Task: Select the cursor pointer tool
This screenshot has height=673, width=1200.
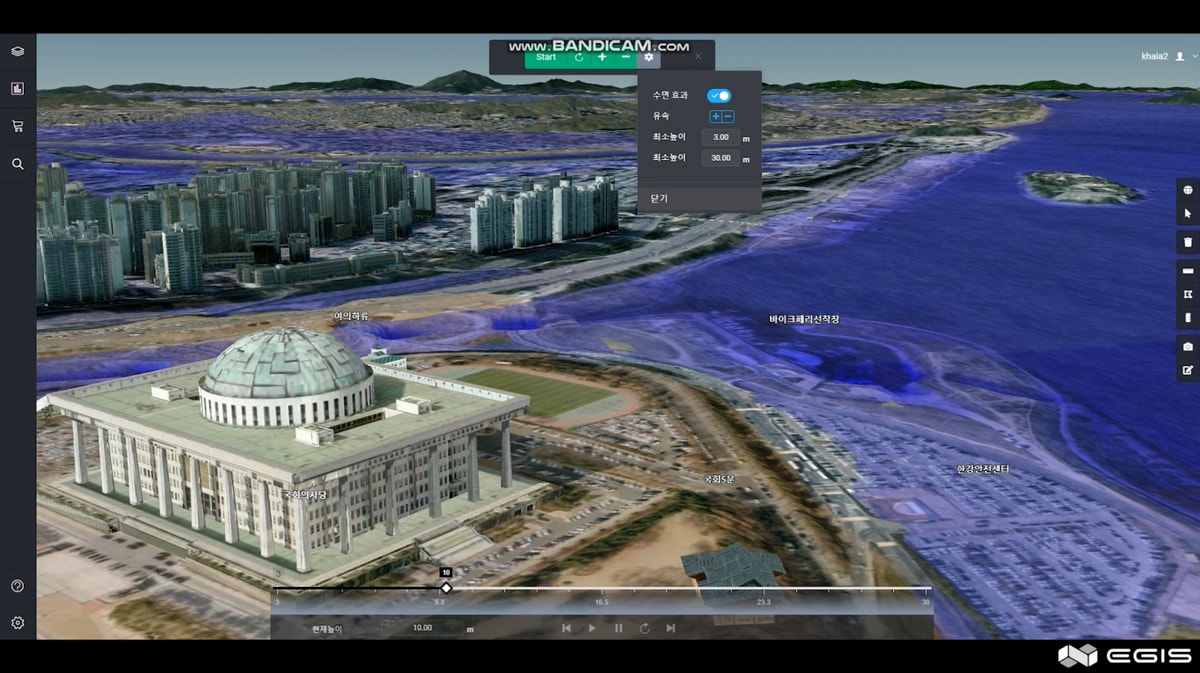Action: 1188,214
